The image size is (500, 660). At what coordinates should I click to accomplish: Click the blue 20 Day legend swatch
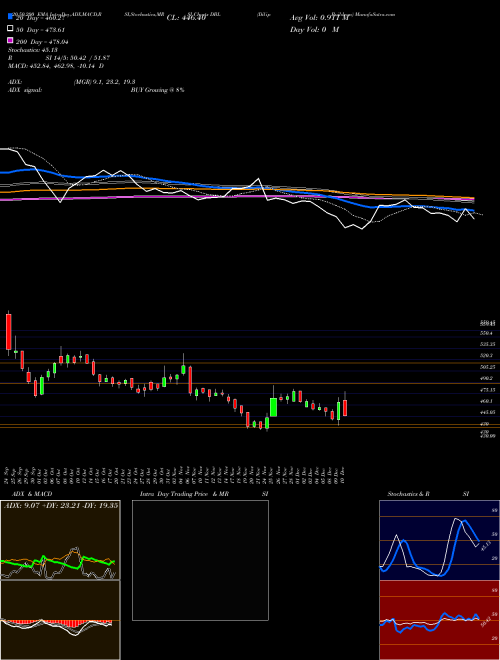10,17
